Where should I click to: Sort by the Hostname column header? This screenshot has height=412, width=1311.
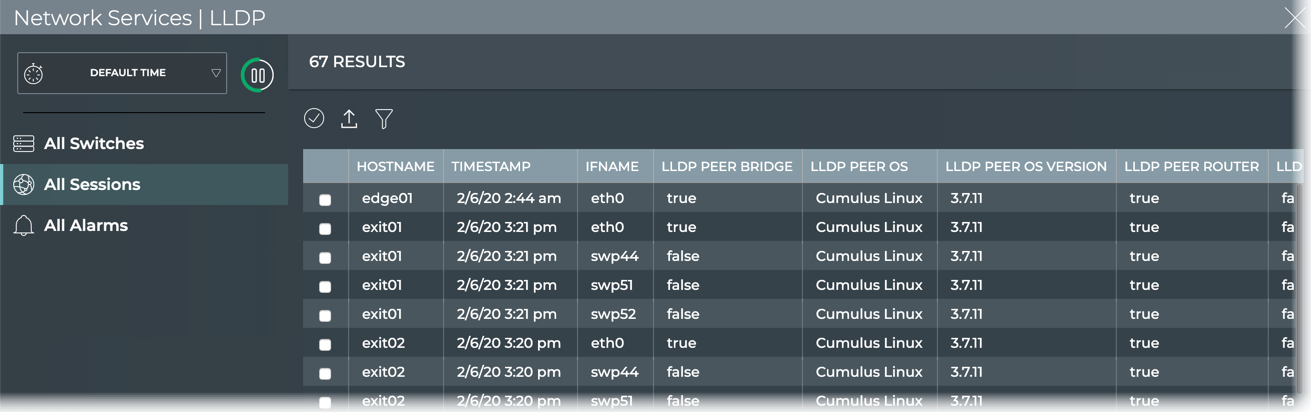[x=395, y=167]
